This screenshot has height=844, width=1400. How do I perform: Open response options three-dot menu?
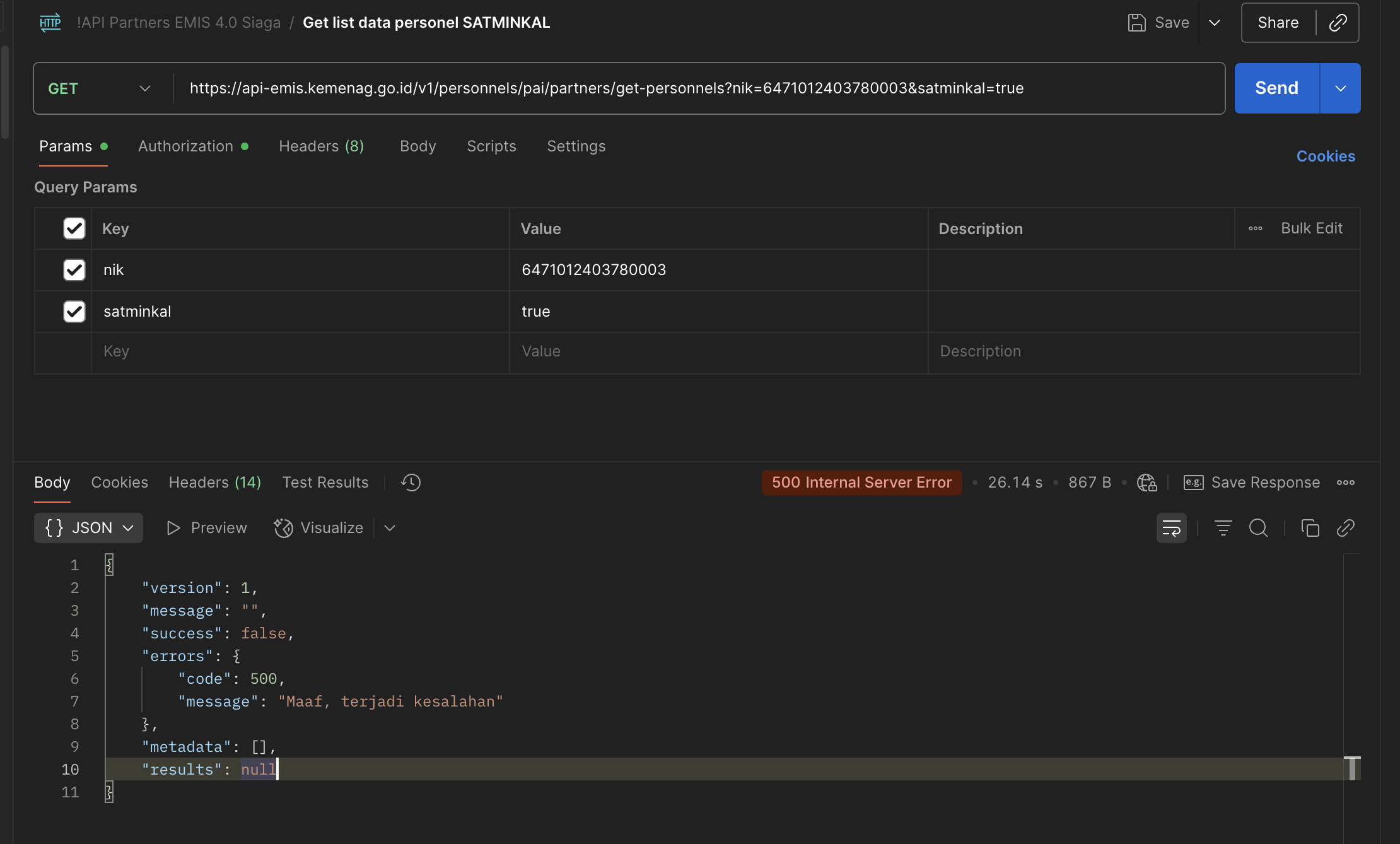coord(1345,483)
